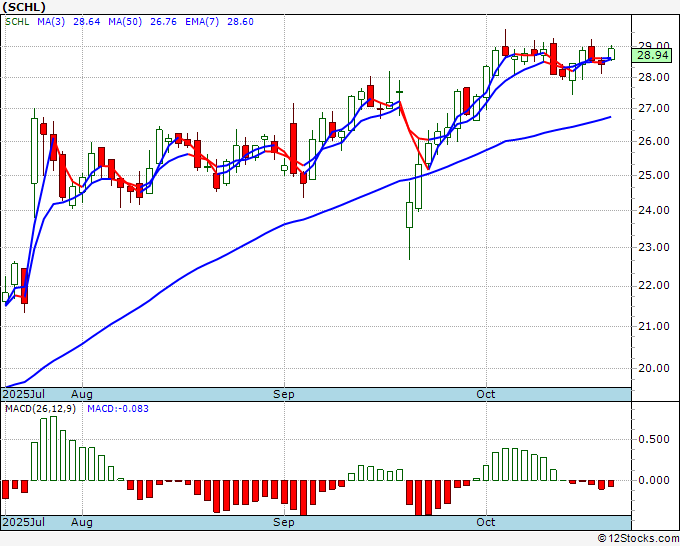Screen dimensions: 680x546
Task: Click the Aug label on price chart axis
Action: (82, 394)
